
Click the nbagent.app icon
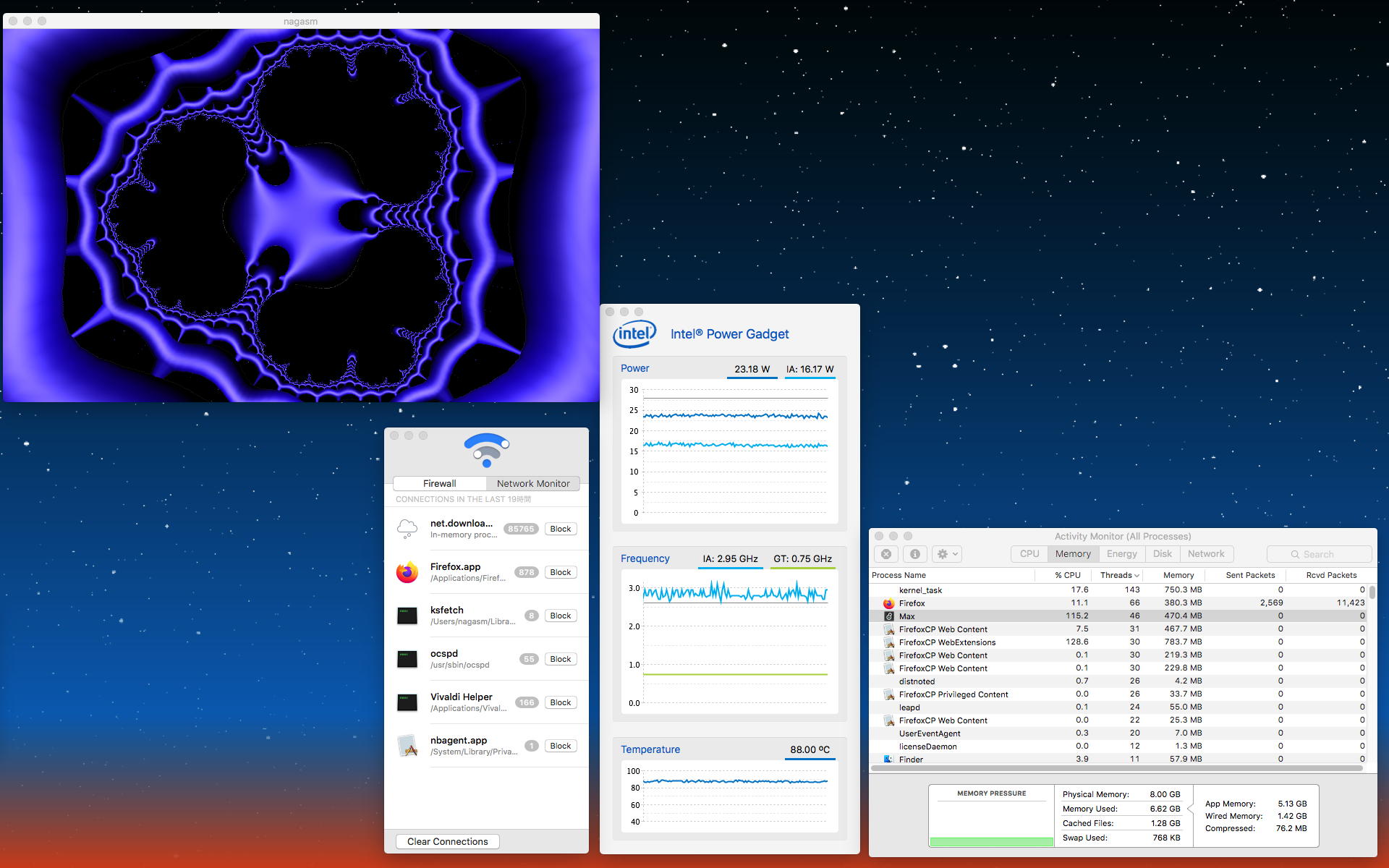pyautogui.click(x=407, y=746)
